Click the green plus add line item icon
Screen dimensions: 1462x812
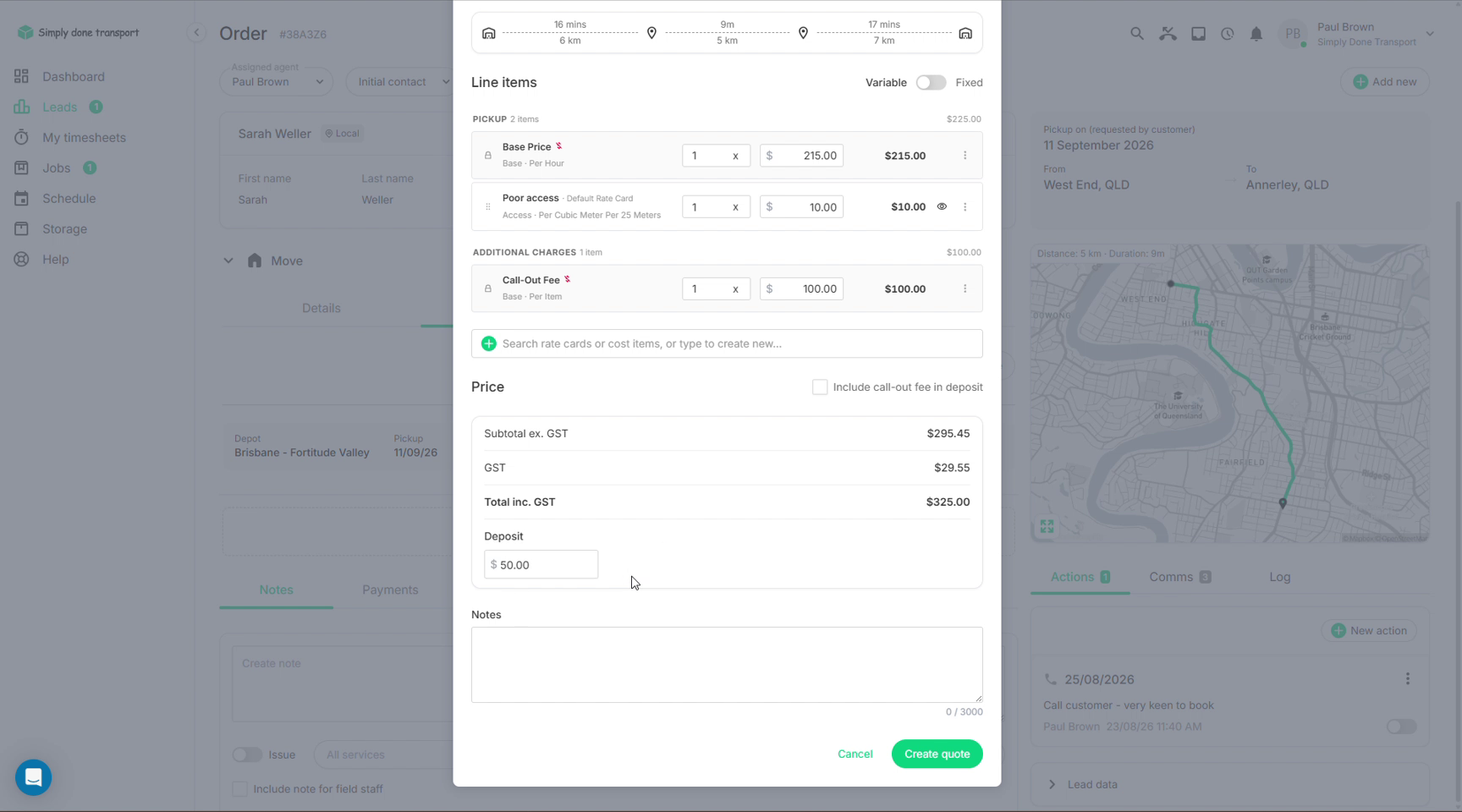(x=489, y=343)
